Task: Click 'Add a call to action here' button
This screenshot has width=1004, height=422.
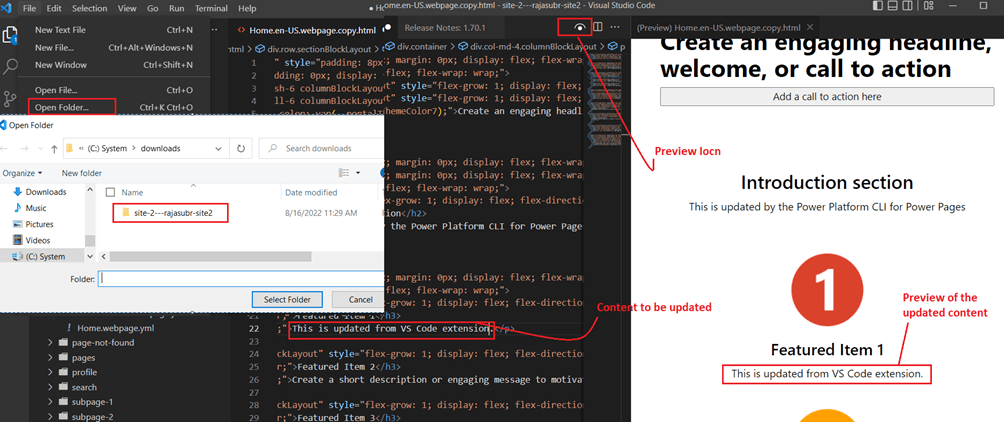Action: point(826,97)
